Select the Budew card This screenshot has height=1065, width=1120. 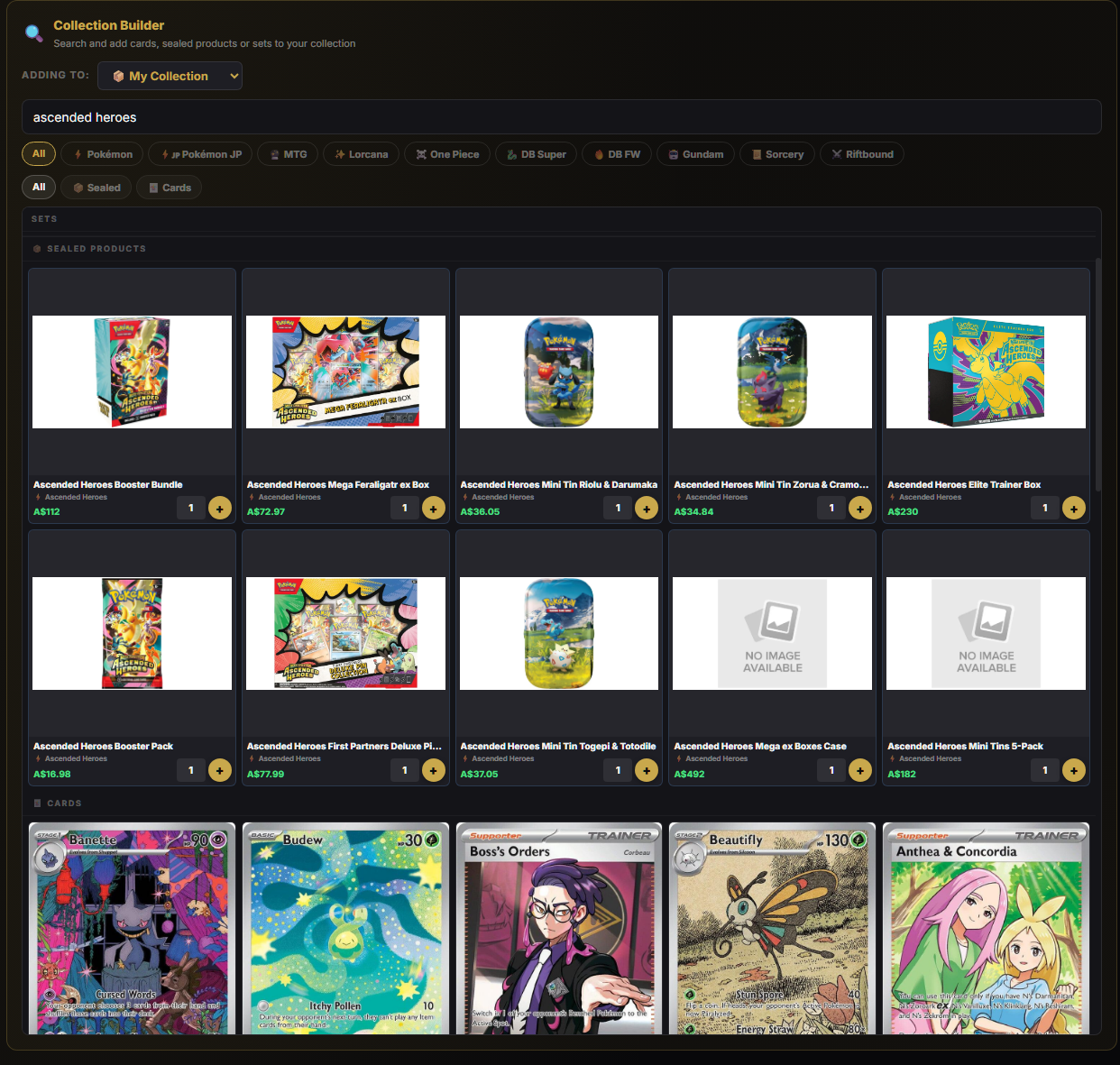[x=345, y=928]
